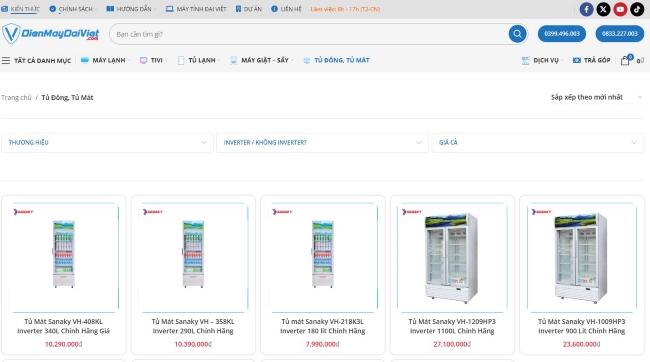650x362 pixels.
Task: Click the DienMayDaiViet logo
Action: point(51,34)
